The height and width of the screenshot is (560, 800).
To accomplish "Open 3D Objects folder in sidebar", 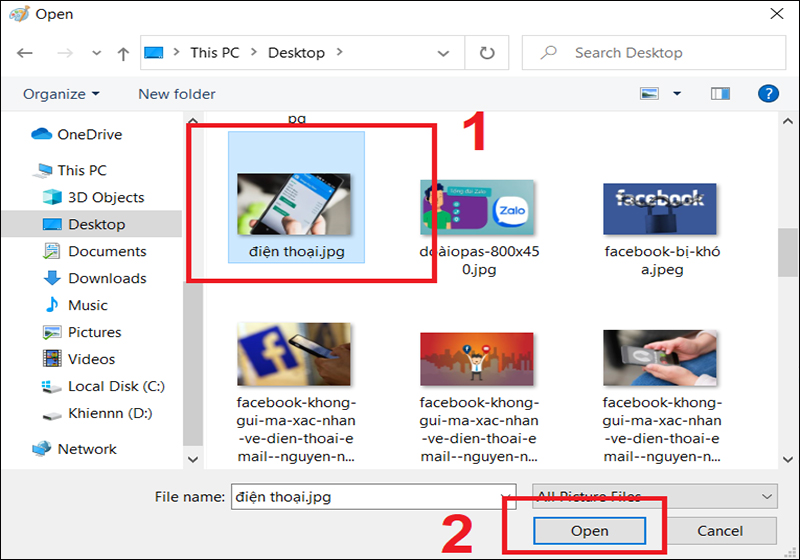I will click(x=105, y=197).
